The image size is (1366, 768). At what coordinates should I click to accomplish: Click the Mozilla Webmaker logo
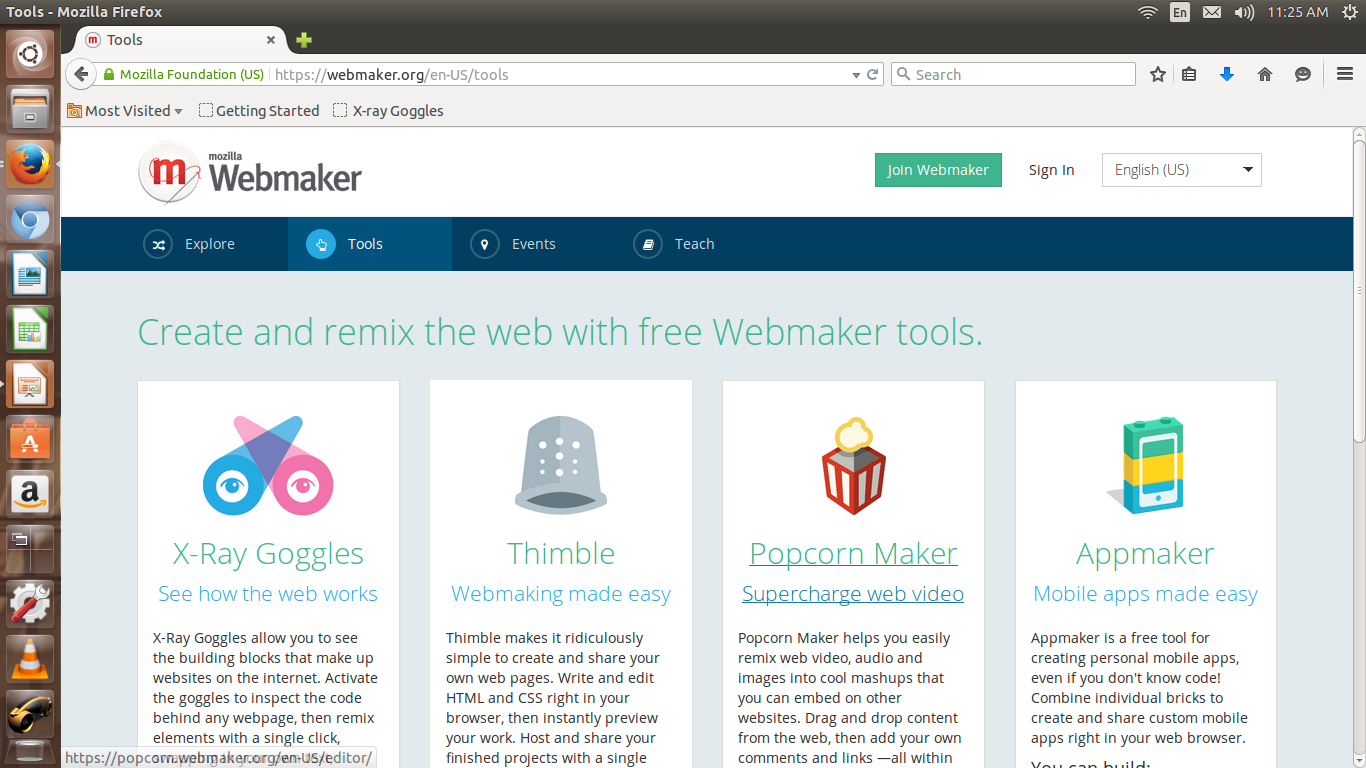coord(250,172)
